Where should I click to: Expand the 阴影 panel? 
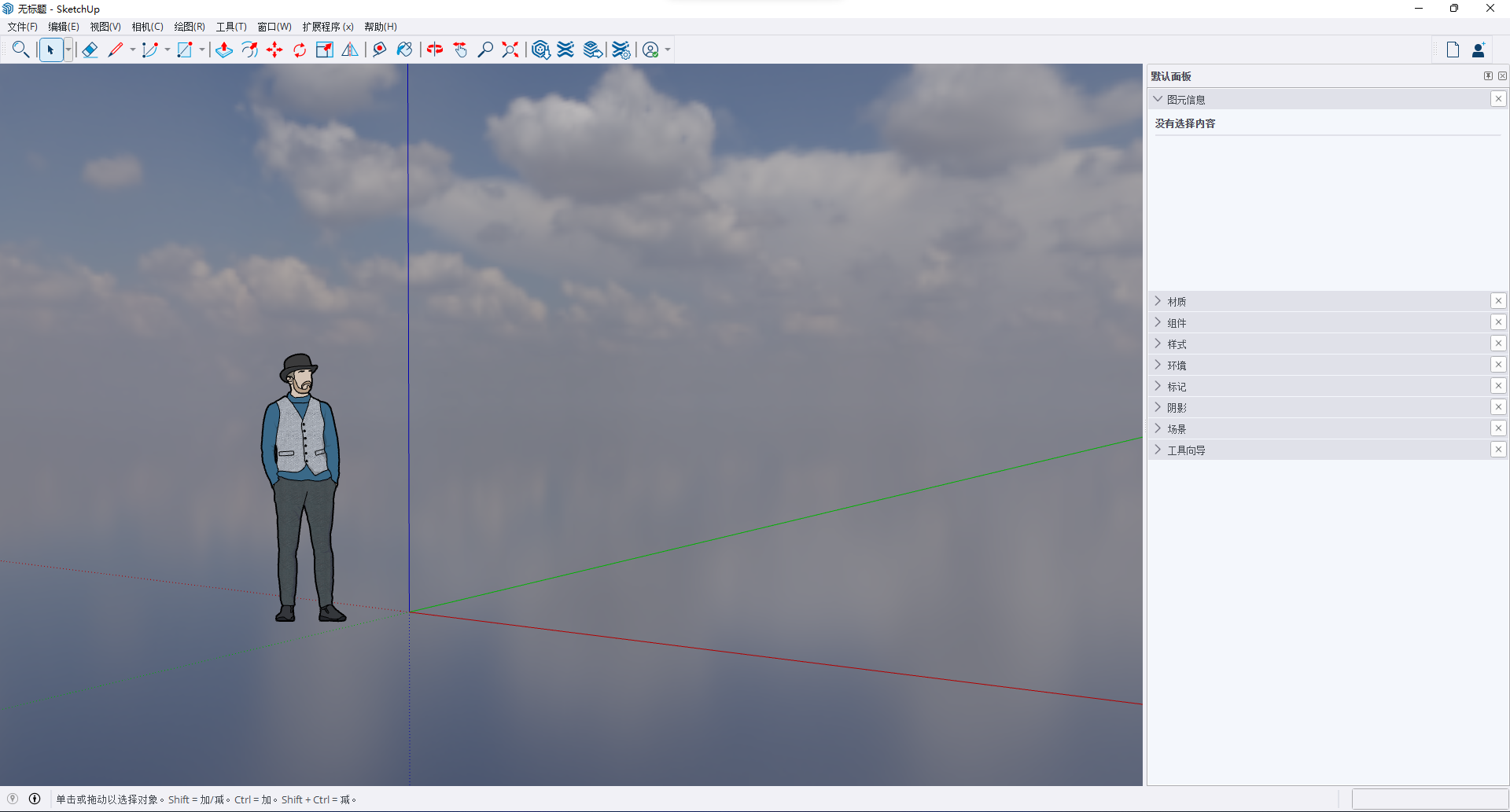(x=1177, y=408)
